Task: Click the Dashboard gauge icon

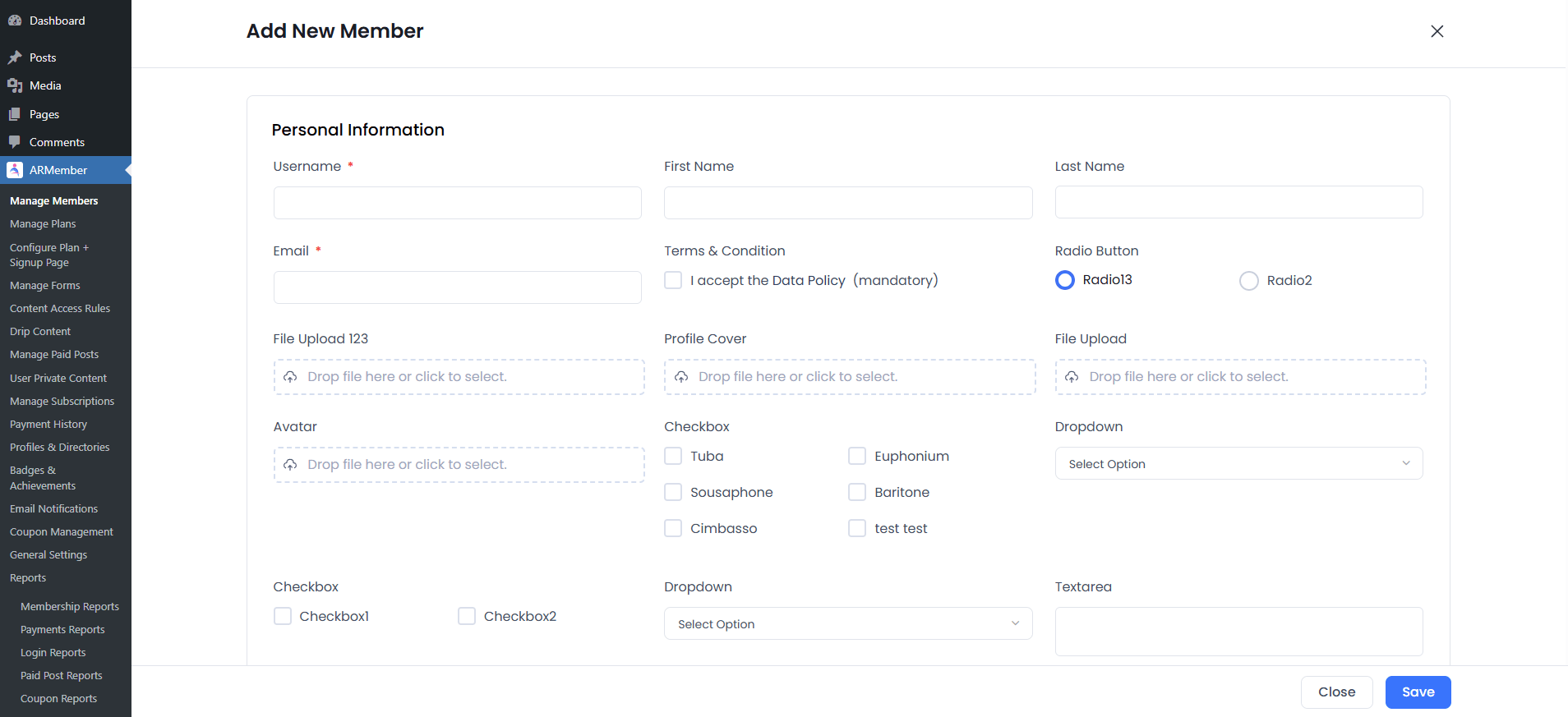Action: click(x=15, y=21)
